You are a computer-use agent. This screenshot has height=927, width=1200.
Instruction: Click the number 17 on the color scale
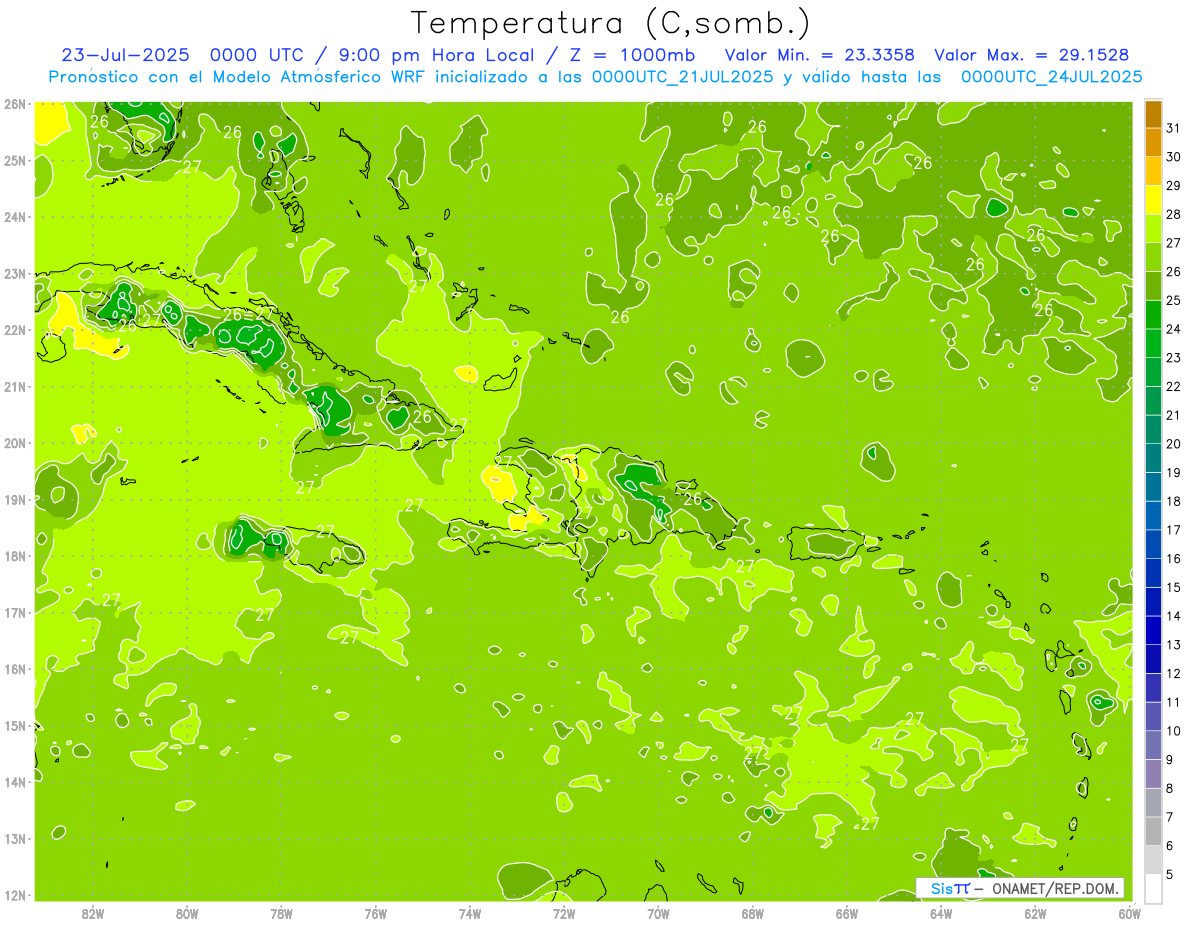[1174, 530]
